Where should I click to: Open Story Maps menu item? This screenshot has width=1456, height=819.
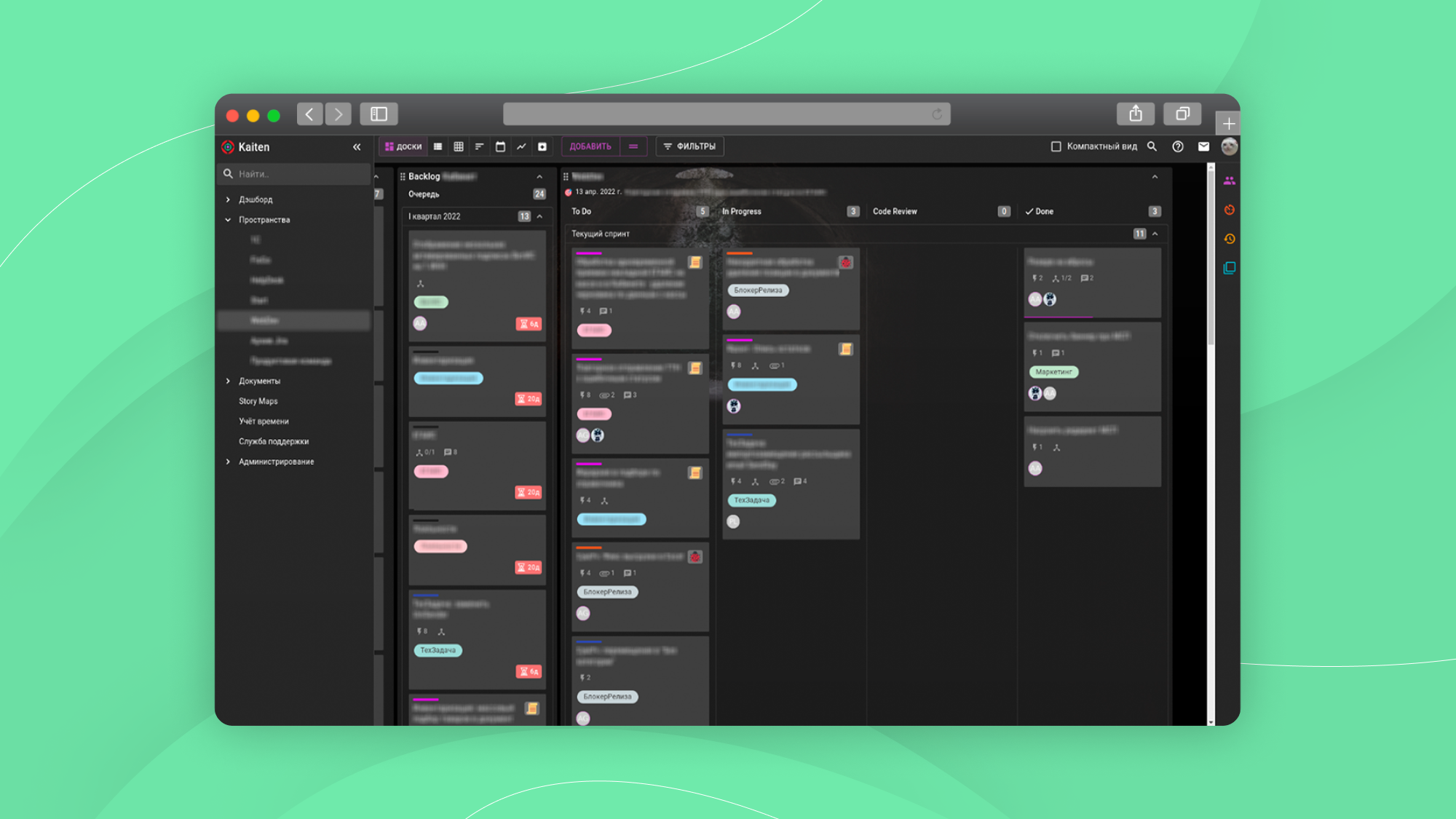(x=259, y=401)
